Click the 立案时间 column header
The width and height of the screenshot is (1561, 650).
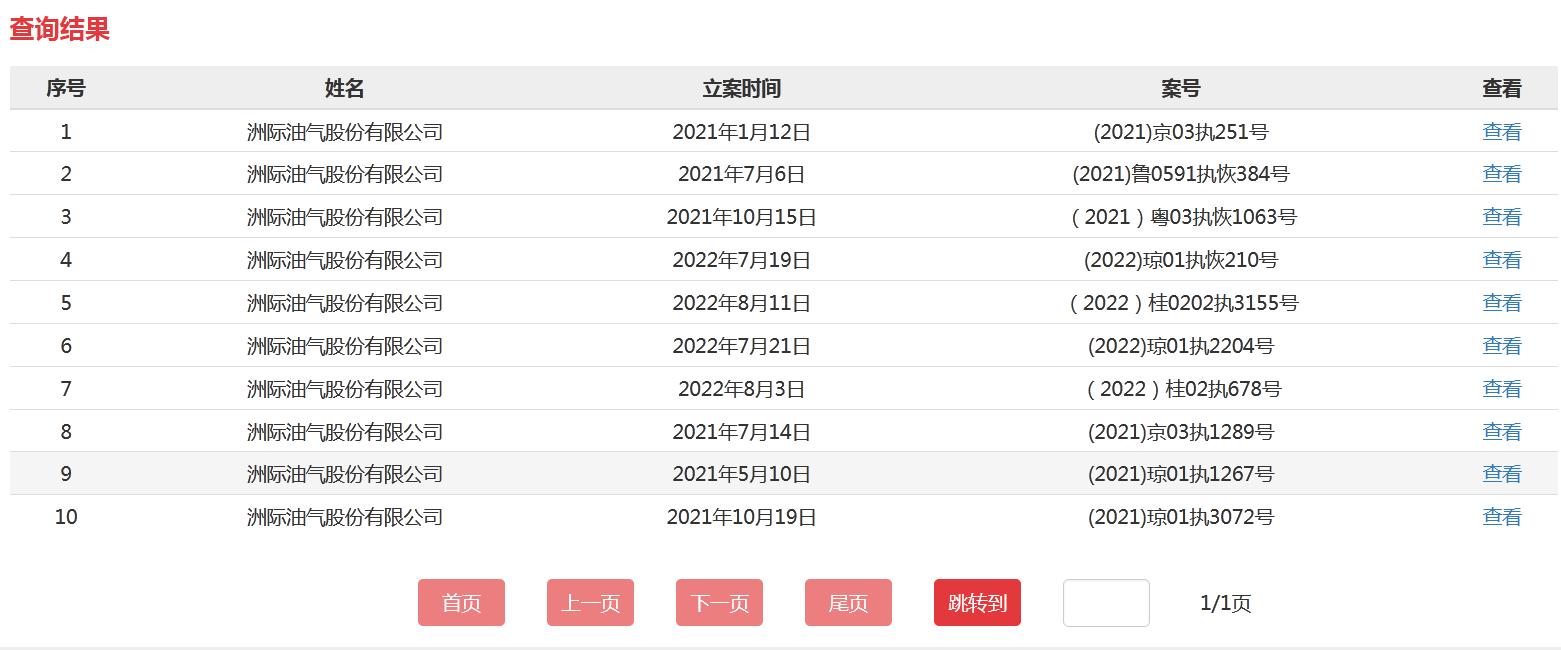[x=741, y=89]
